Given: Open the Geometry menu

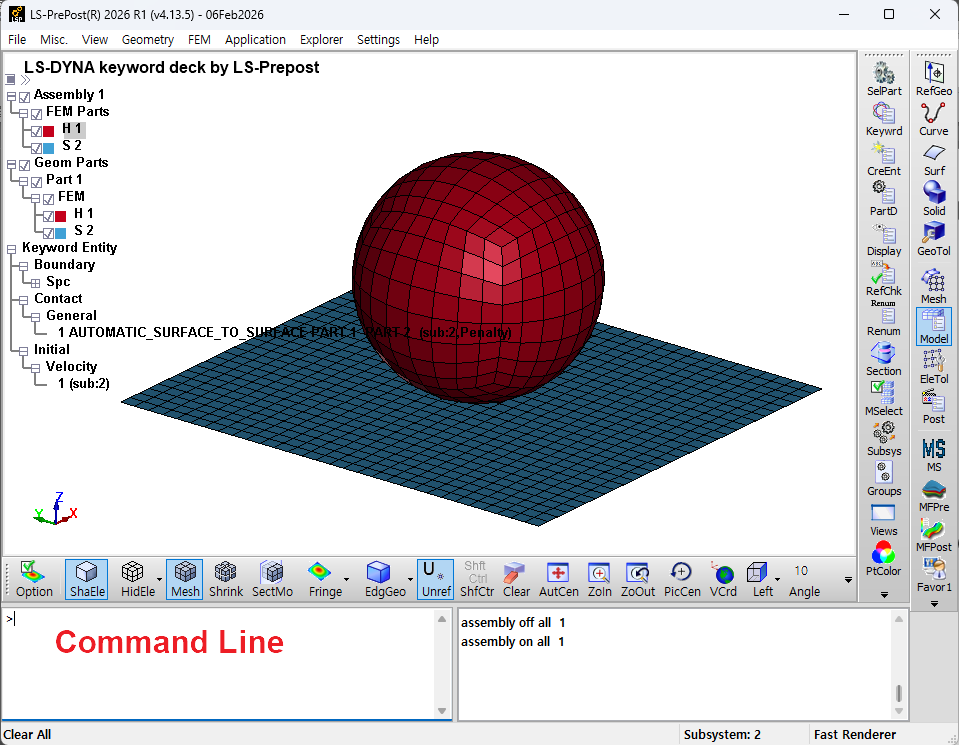Looking at the screenshot, I should [x=147, y=40].
